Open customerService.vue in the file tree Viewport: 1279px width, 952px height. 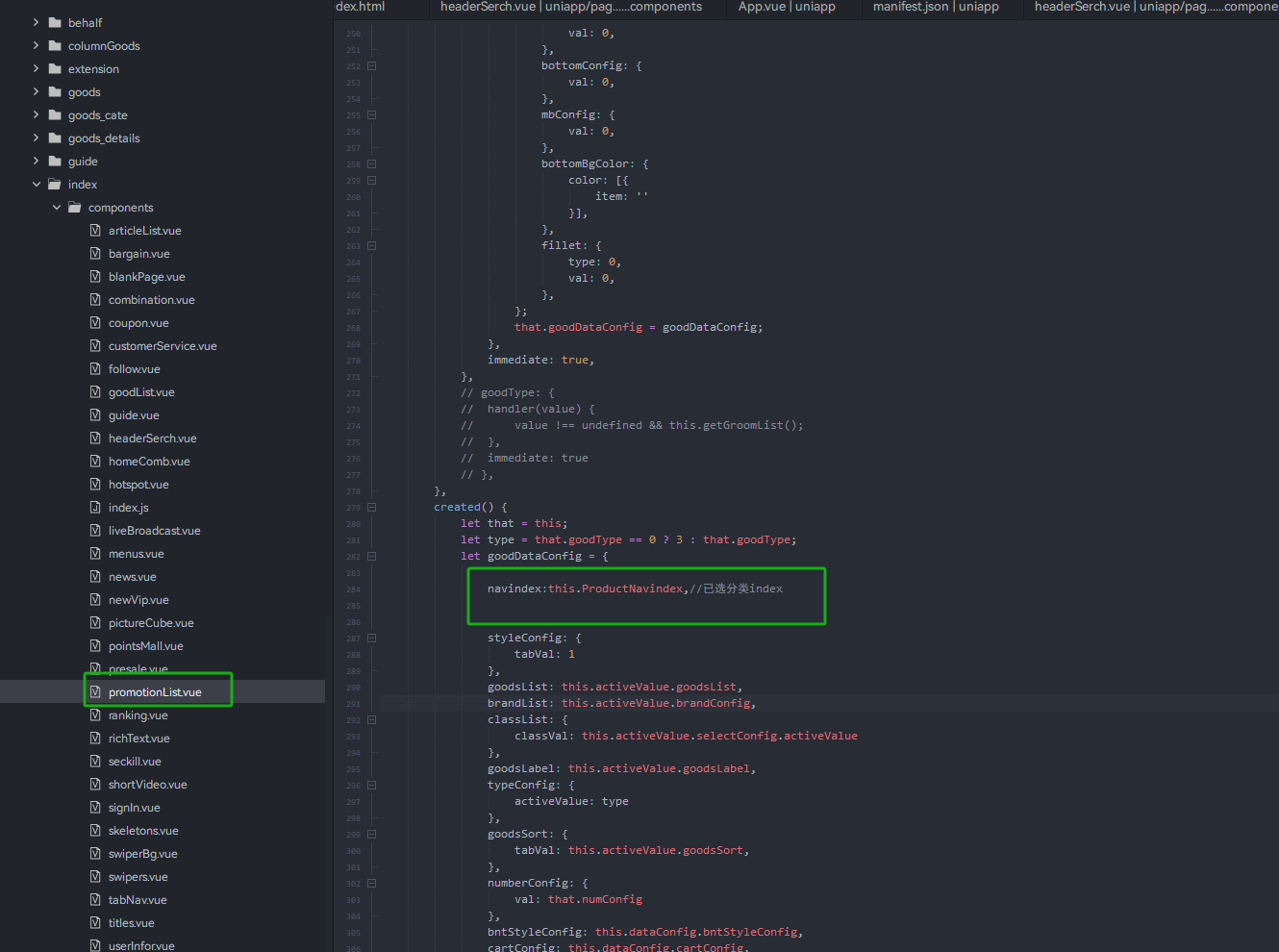coord(163,345)
